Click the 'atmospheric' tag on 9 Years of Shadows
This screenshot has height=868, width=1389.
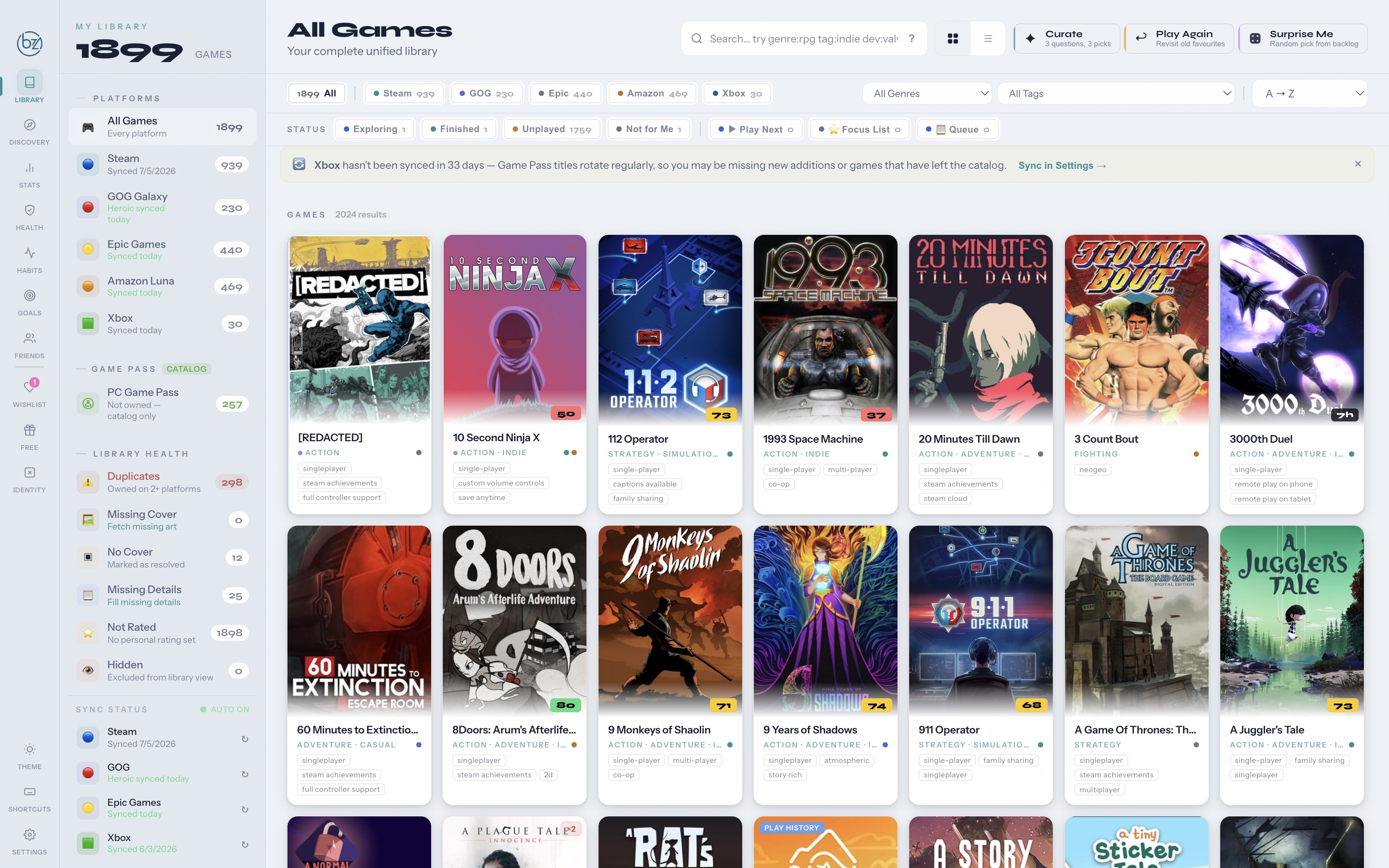point(846,760)
